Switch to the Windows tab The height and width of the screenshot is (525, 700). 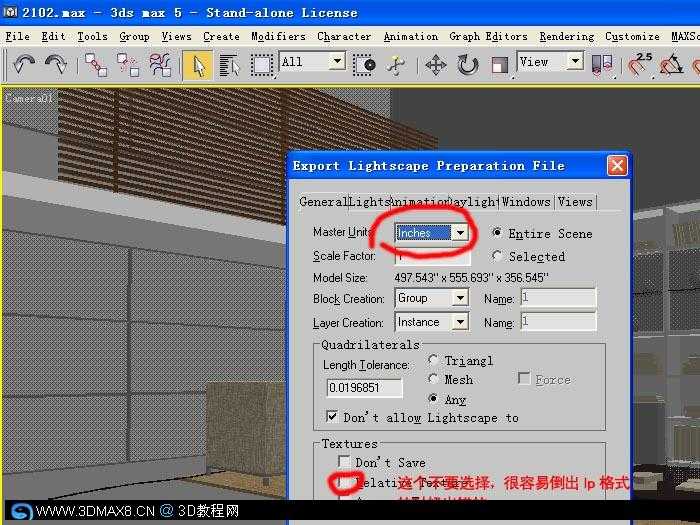click(x=526, y=202)
